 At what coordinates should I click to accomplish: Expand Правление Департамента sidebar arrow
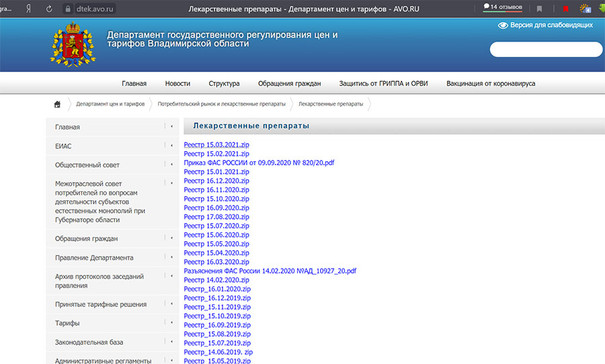[x=171, y=257]
